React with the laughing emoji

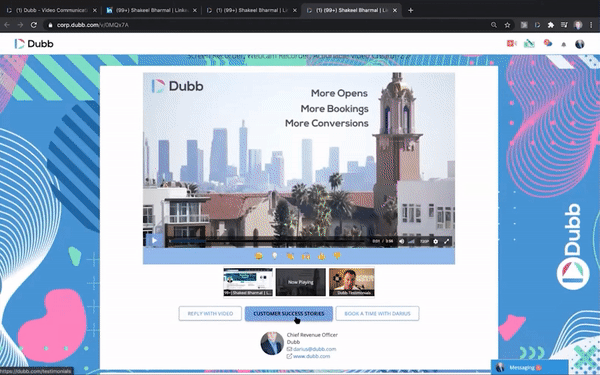pos(259,256)
